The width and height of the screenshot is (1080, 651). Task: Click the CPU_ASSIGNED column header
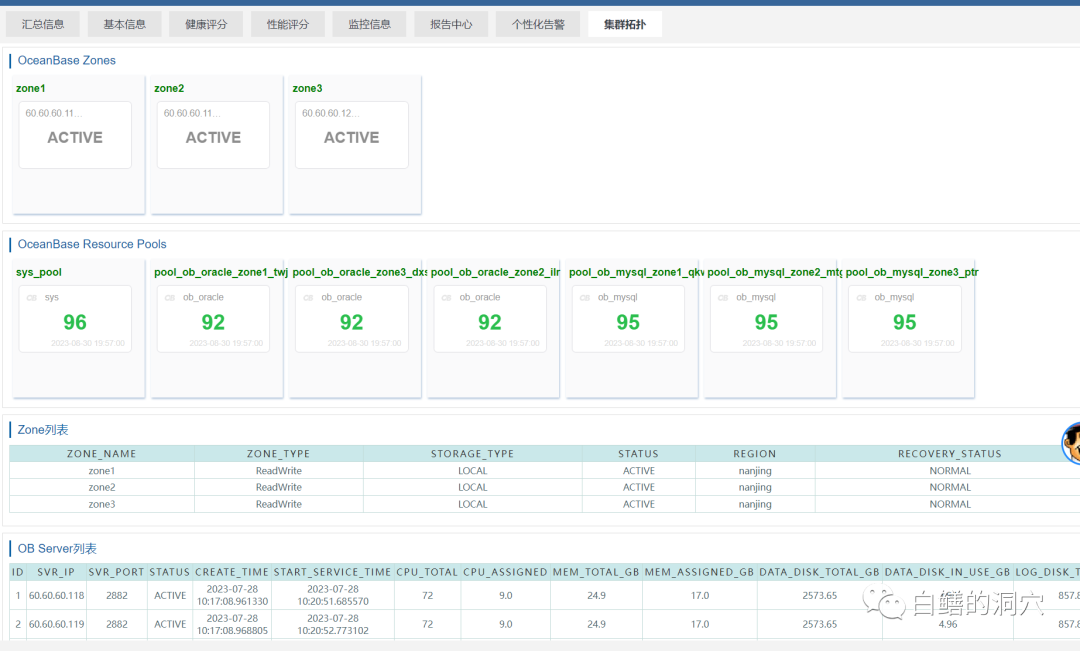click(x=505, y=572)
